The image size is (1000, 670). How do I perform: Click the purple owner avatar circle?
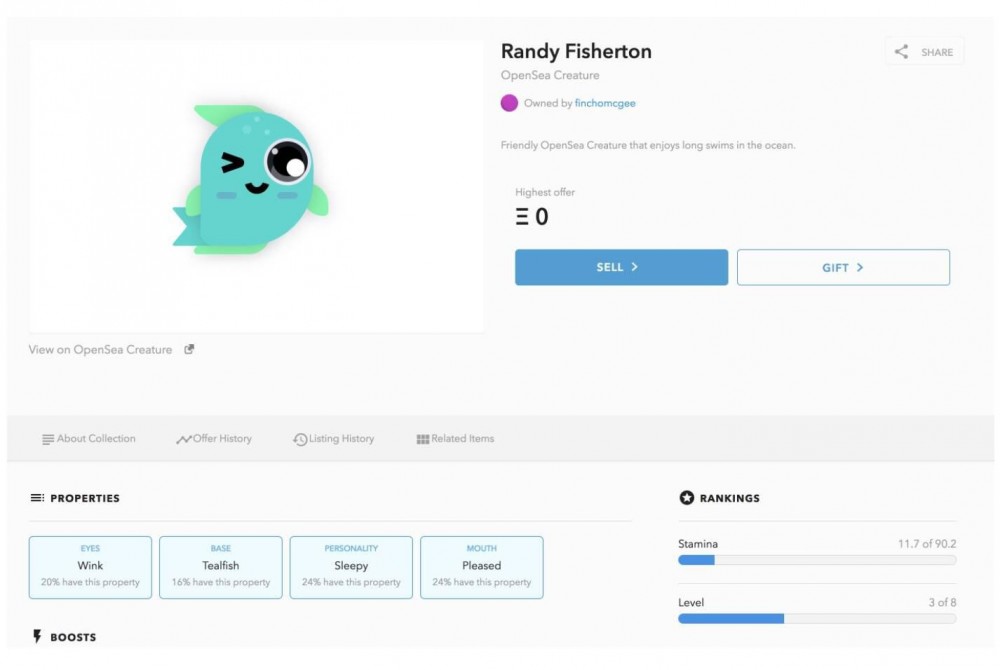[x=509, y=103]
